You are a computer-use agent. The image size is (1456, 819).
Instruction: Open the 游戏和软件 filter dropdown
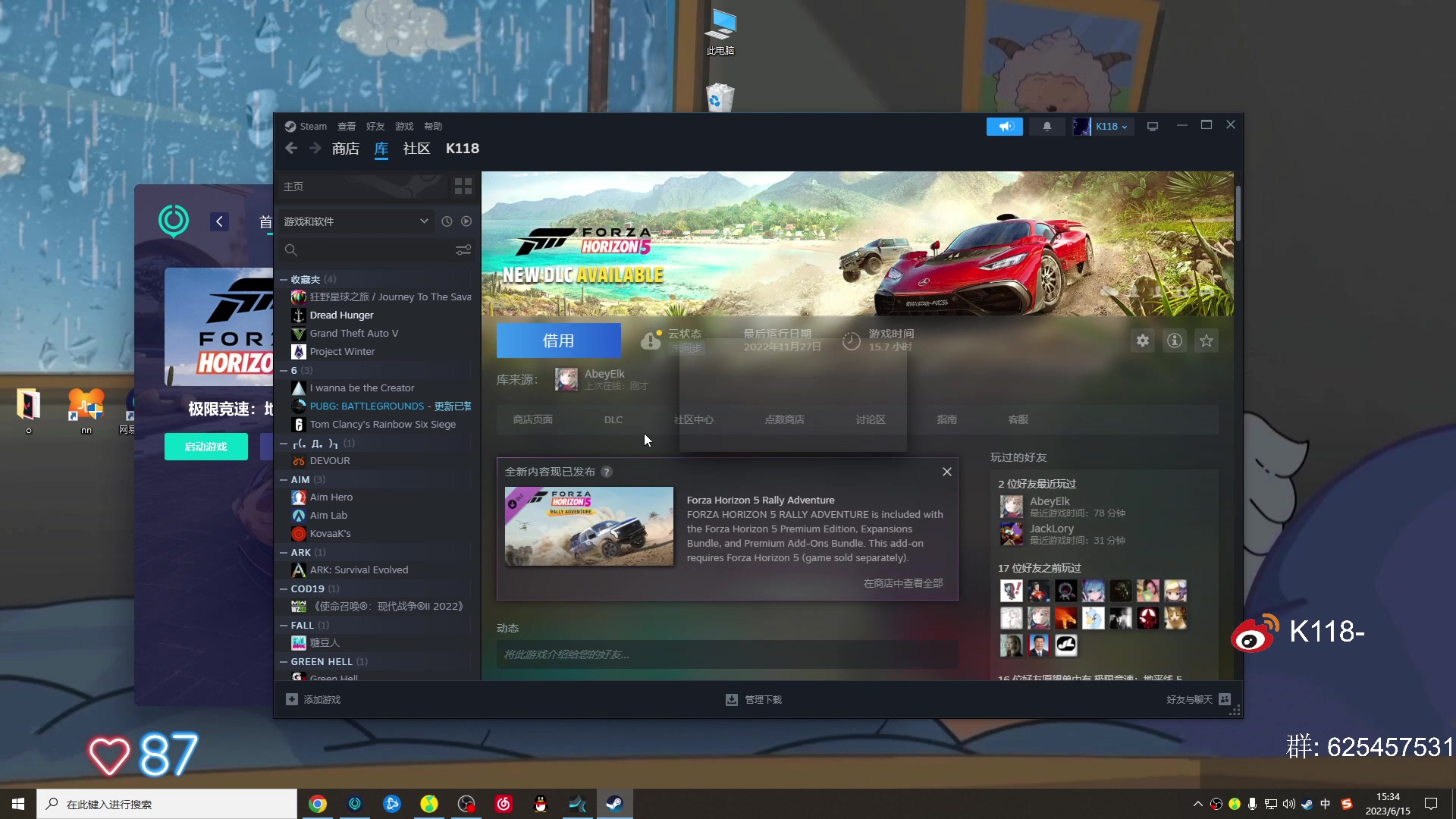356,221
